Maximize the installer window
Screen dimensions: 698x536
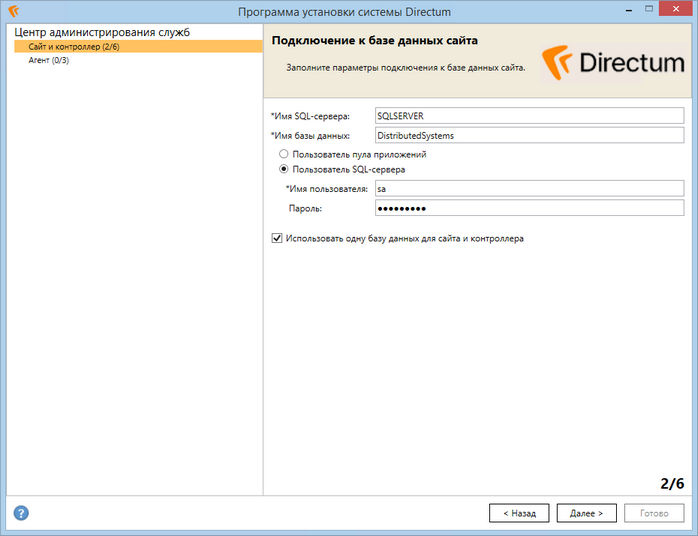649,9
